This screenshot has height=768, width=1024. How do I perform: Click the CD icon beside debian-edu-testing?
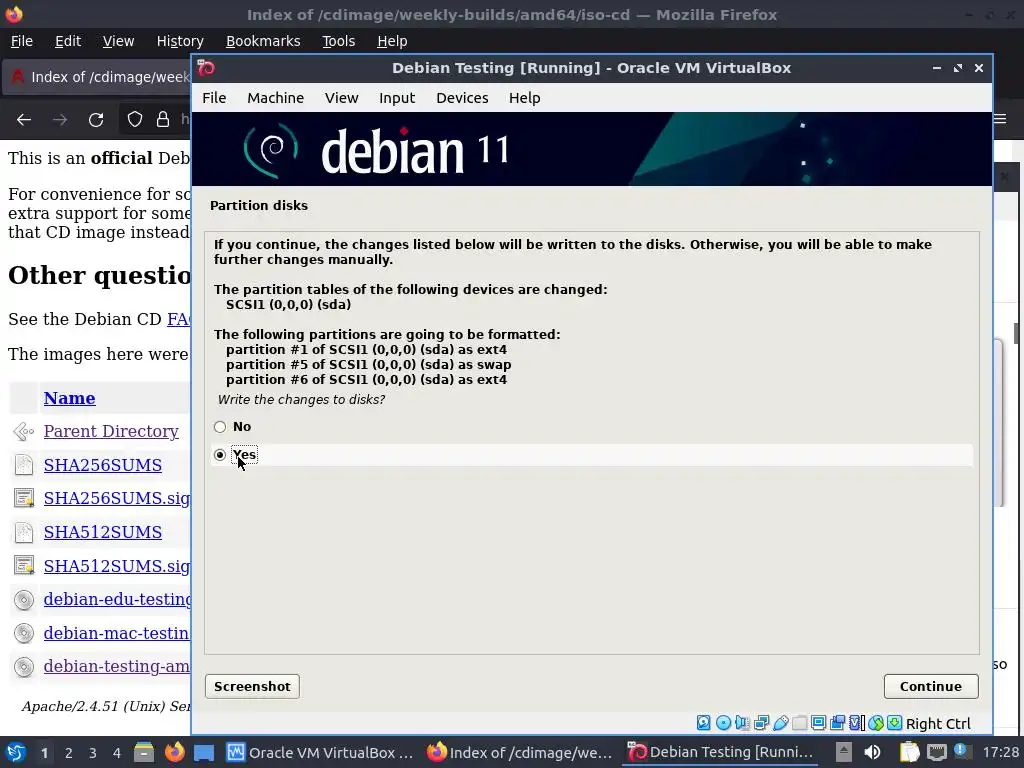click(24, 600)
